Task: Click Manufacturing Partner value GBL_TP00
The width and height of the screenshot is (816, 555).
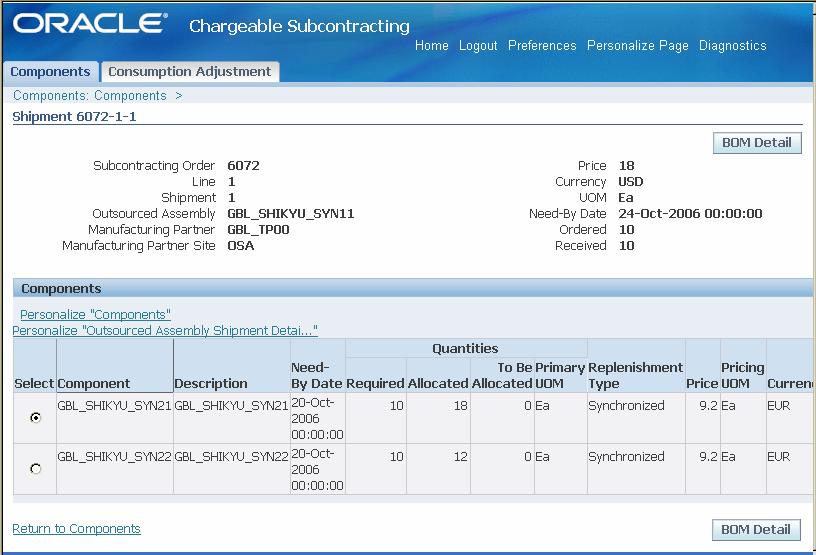Action: (x=259, y=230)
